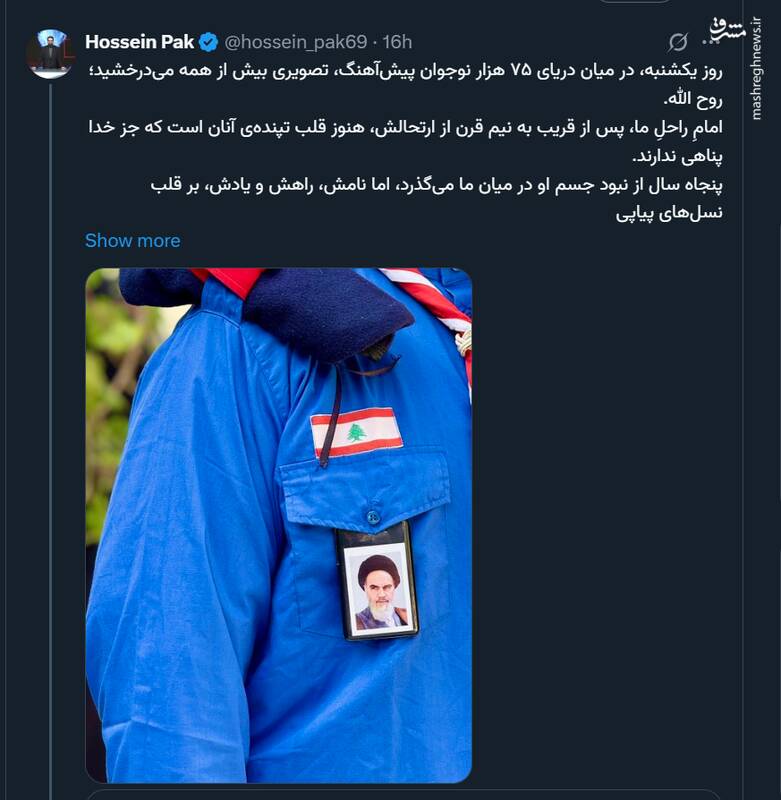Open the blue uniform photo attachment
The height and width of the screenshot is (800, 781).
pyautogui.click(x=279, y=525)
